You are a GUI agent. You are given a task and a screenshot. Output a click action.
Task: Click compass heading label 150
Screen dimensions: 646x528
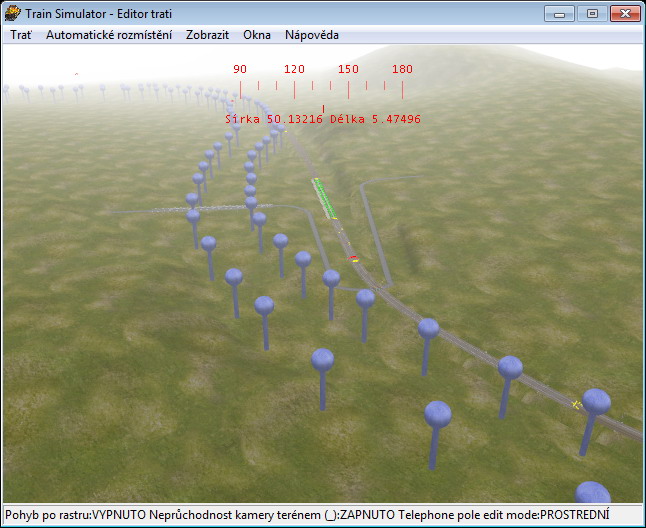[x=348, y=69]
